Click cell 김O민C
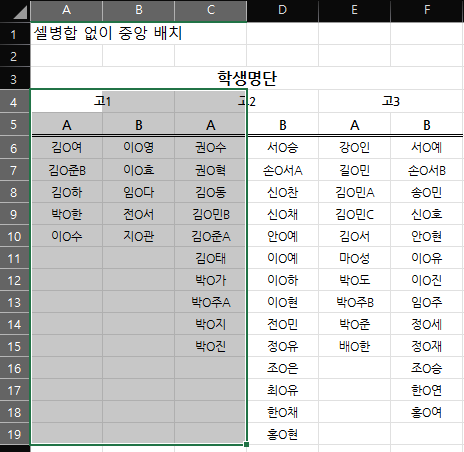The height and width of the screenshot is (452, 464). pyautogui.click(x=354, y=214)
